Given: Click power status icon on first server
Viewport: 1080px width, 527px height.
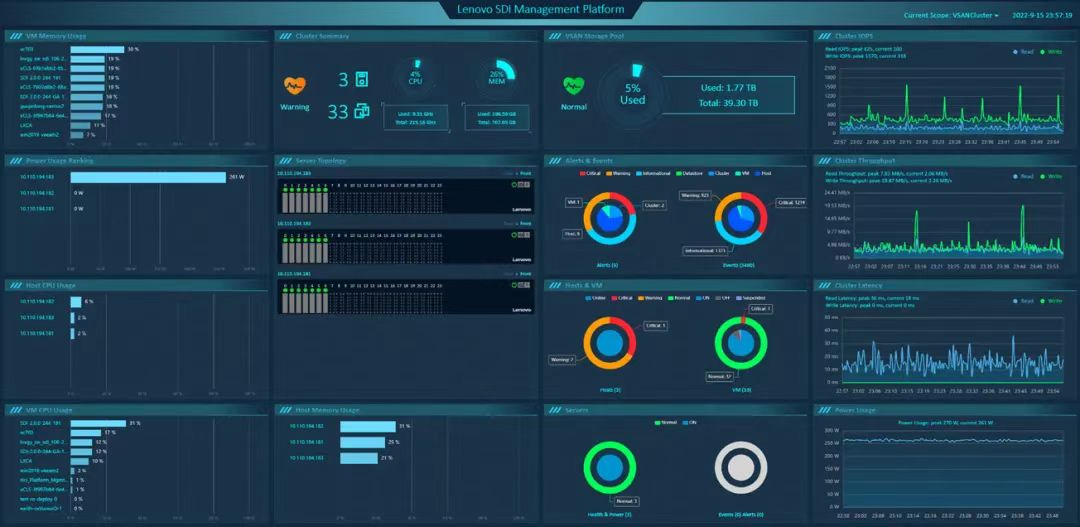Looking at the screenshot, I should [515, 184].
